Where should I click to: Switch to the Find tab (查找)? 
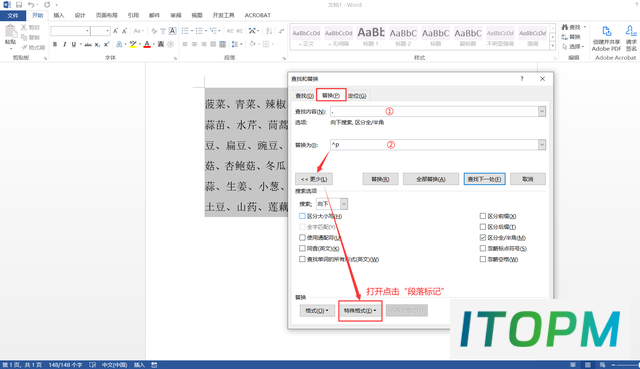(304, 96)
